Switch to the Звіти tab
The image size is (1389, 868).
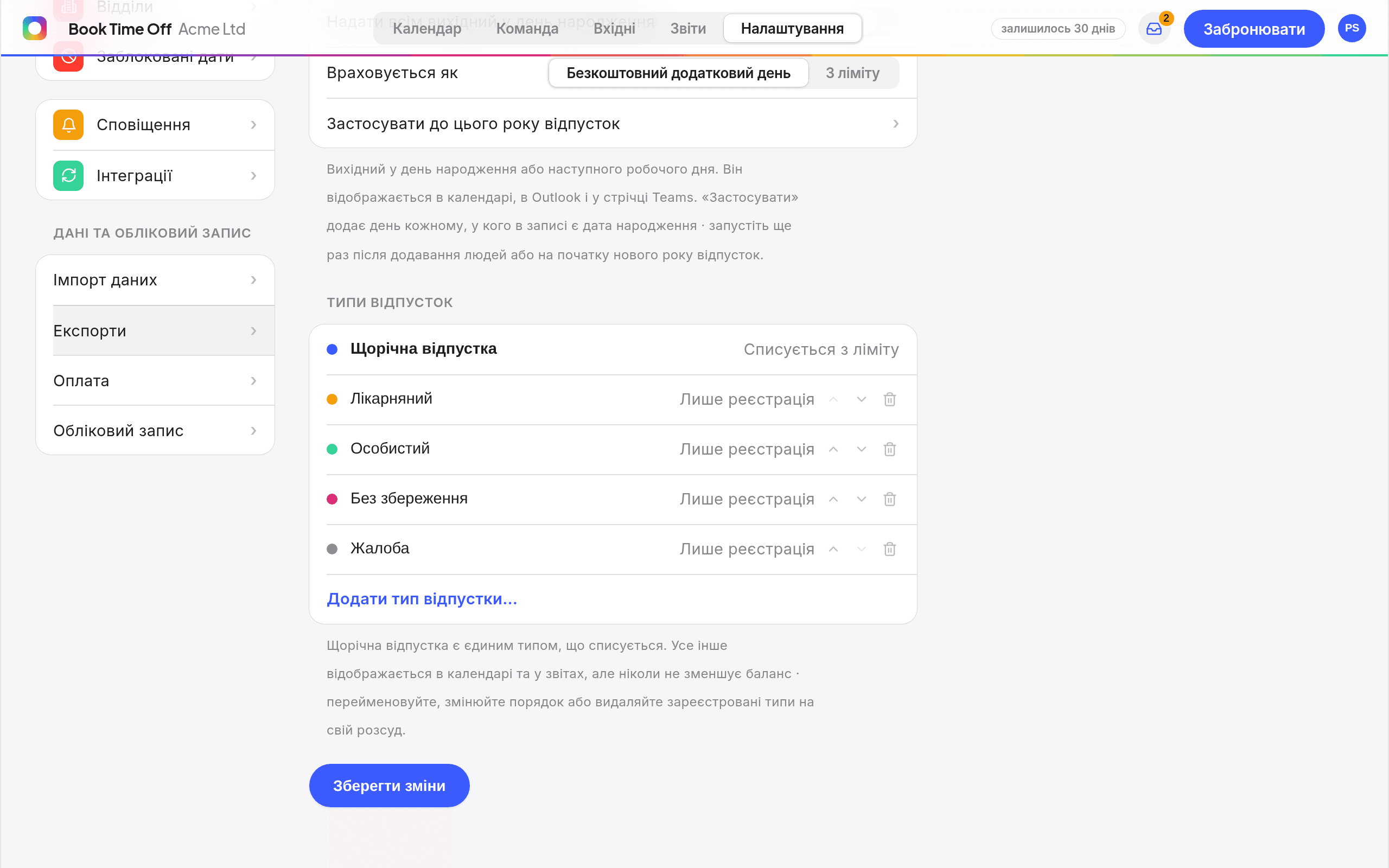688,28
